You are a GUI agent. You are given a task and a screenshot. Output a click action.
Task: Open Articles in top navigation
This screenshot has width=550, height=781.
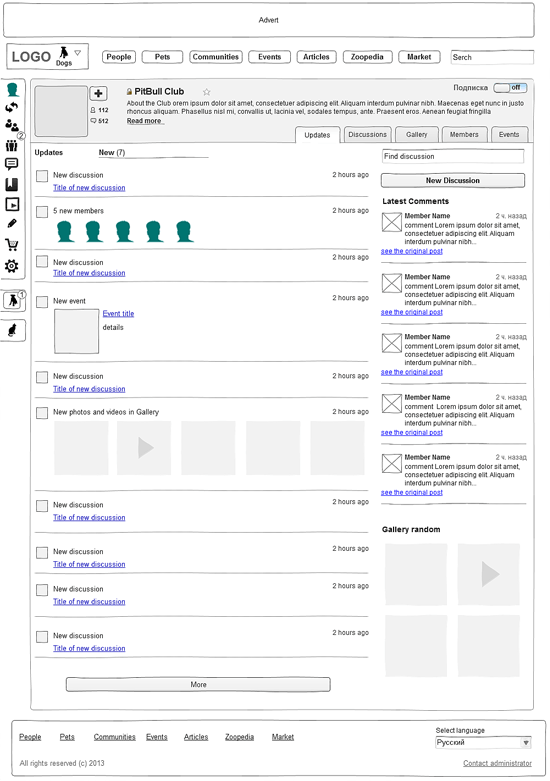(x=316, y=57)
